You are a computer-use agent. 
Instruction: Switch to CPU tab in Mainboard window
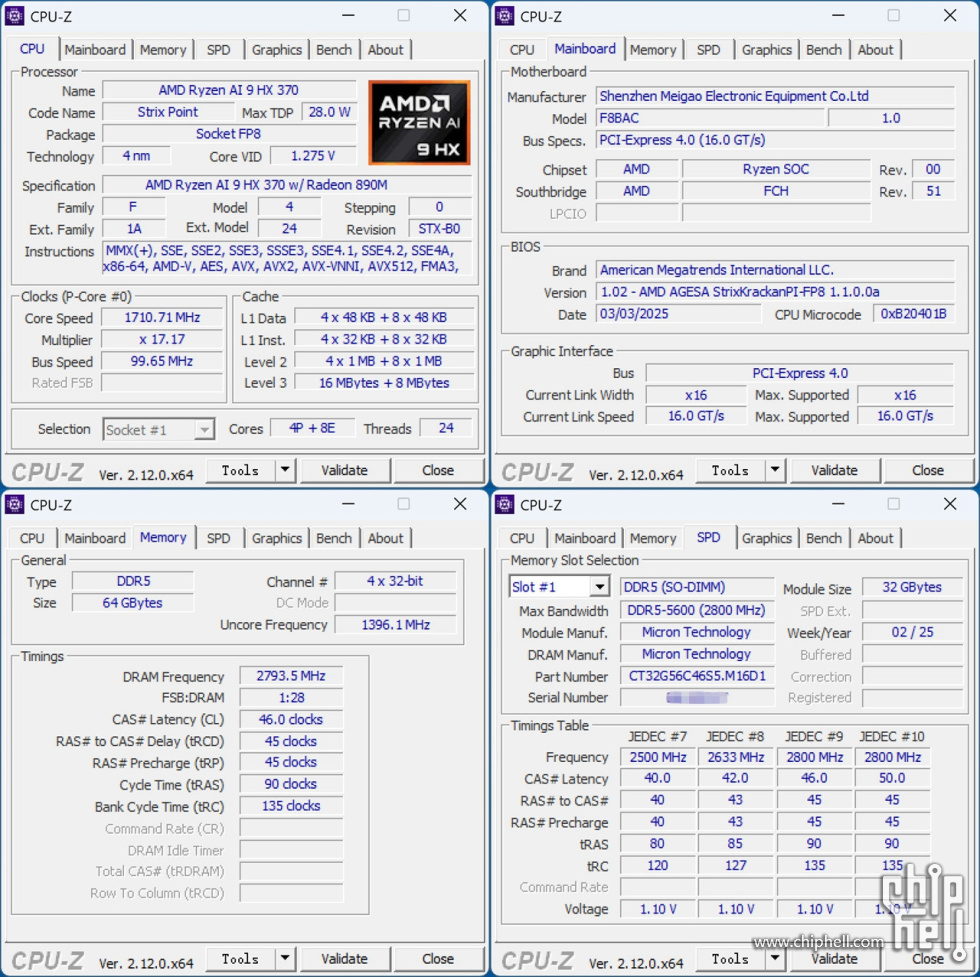(522, 50)
